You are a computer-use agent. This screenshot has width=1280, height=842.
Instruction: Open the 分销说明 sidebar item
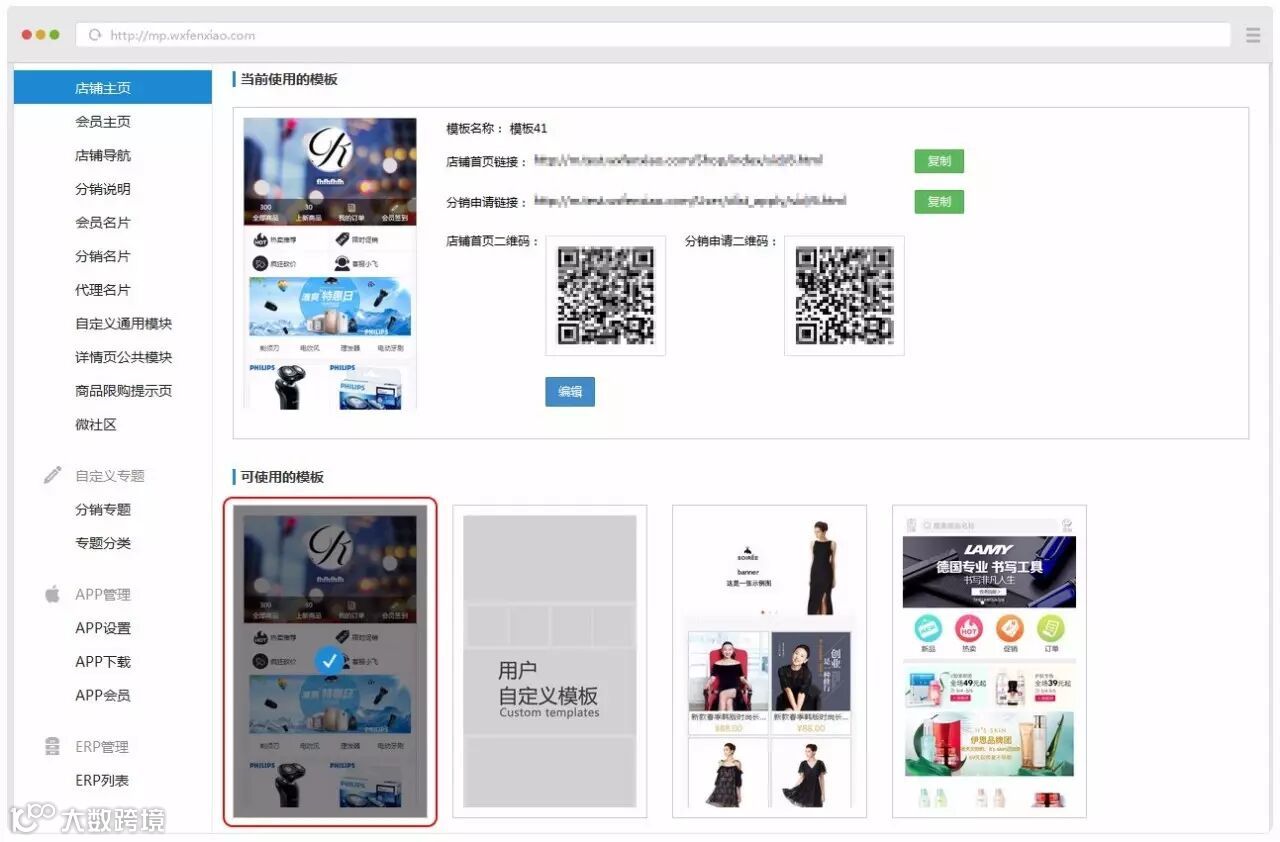pyautogui.click(x=103, y=189)
